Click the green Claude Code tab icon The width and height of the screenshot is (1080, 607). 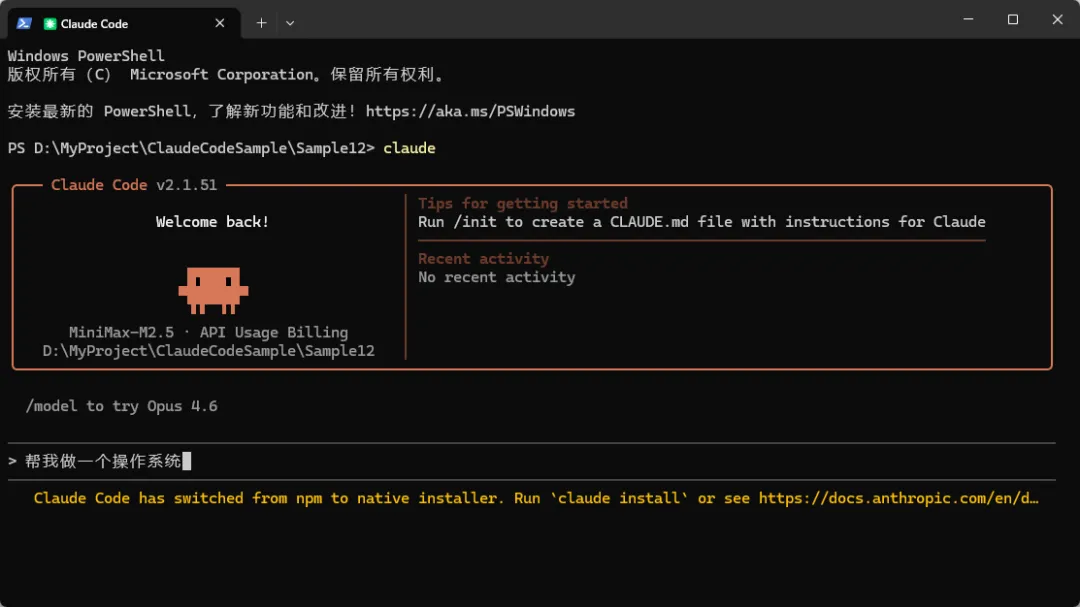pyautogui.click(x=50, y=23)
